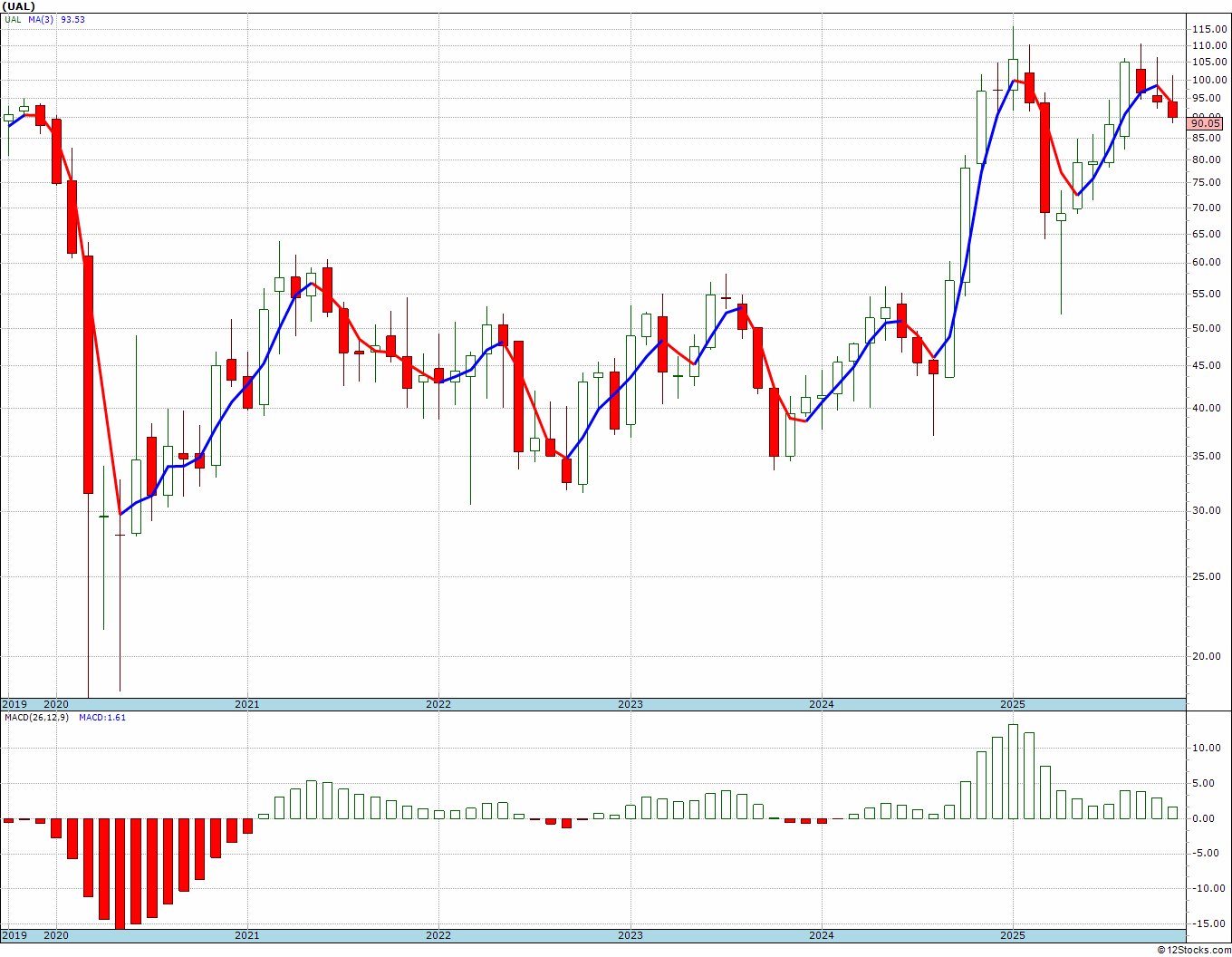The width and height of the screenshot is (1232, 957).
Task: Click 2021 on the price chart time axis
Action: point(247,704)
